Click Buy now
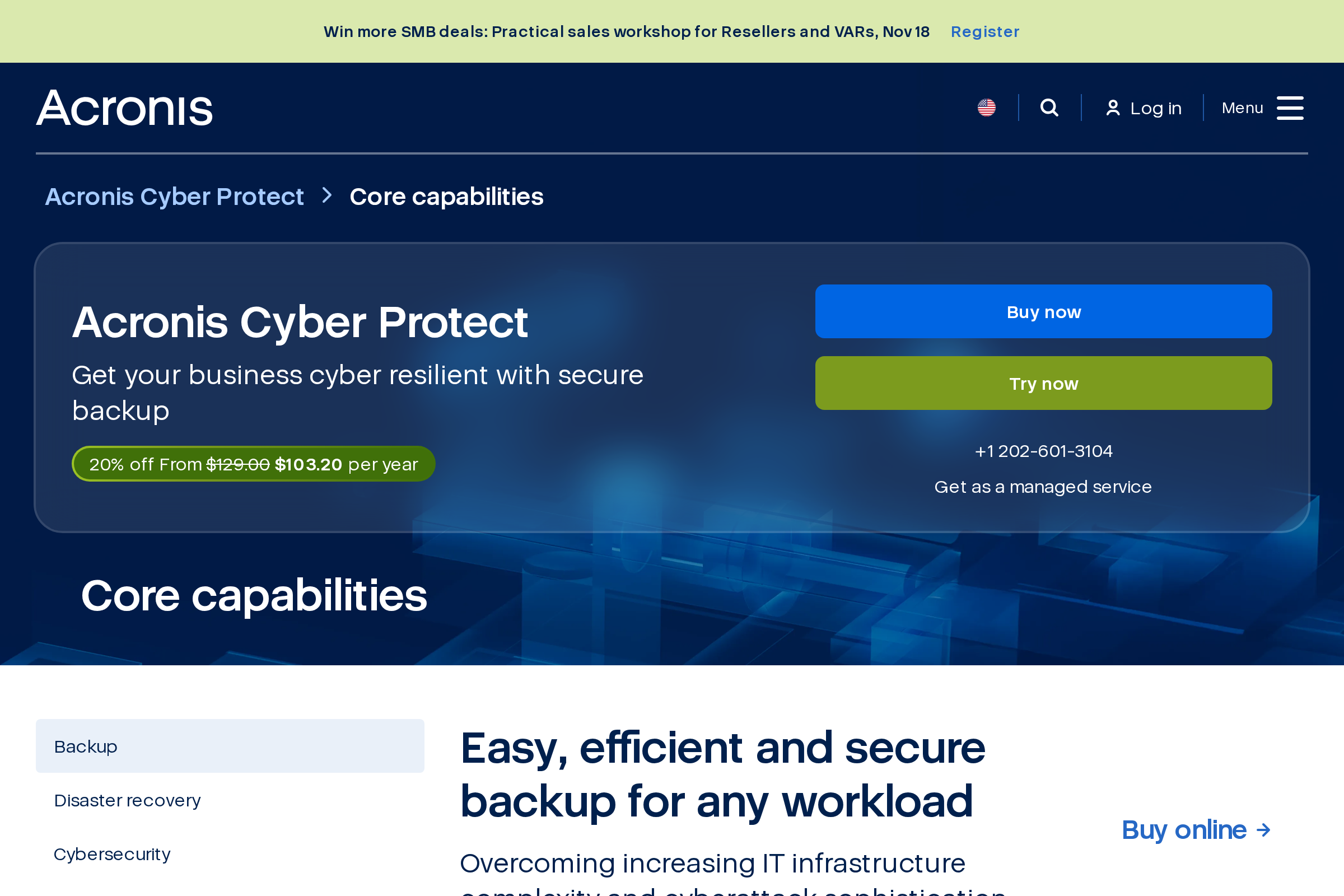The height and width of the screenshot is (896, 1344). click(x=1043, y=311)
